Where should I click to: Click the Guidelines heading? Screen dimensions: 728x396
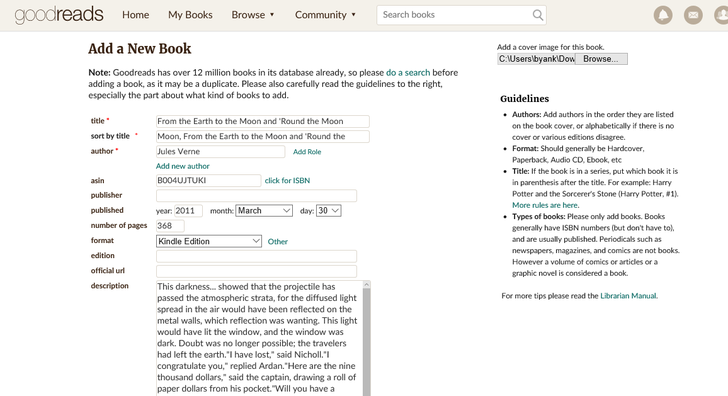[525, 98]
